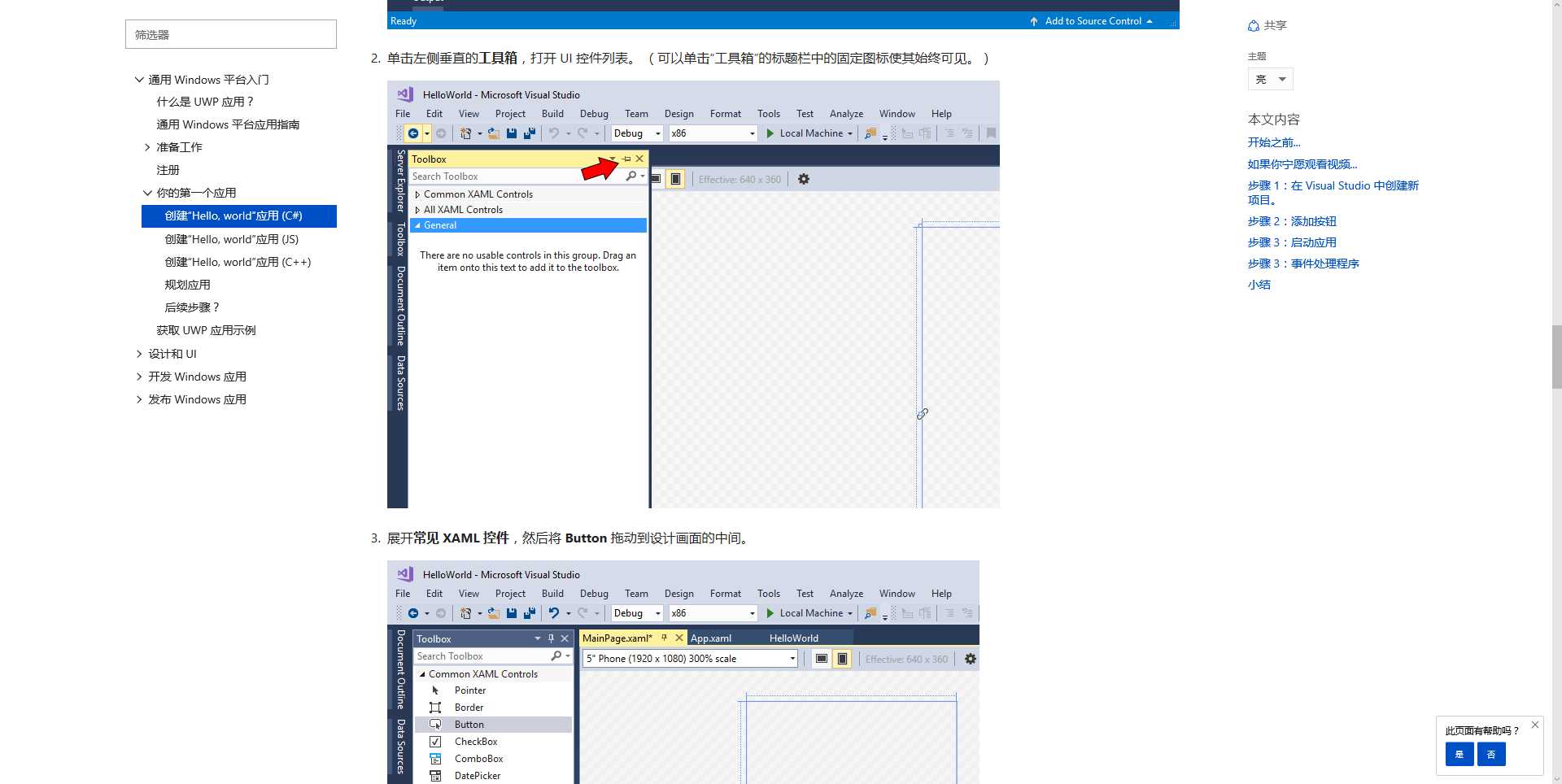Open the Build menu in upper Visual Studio screenshot
The height and width of the screenshot is (784, 1562).
[x=552, y=114]
